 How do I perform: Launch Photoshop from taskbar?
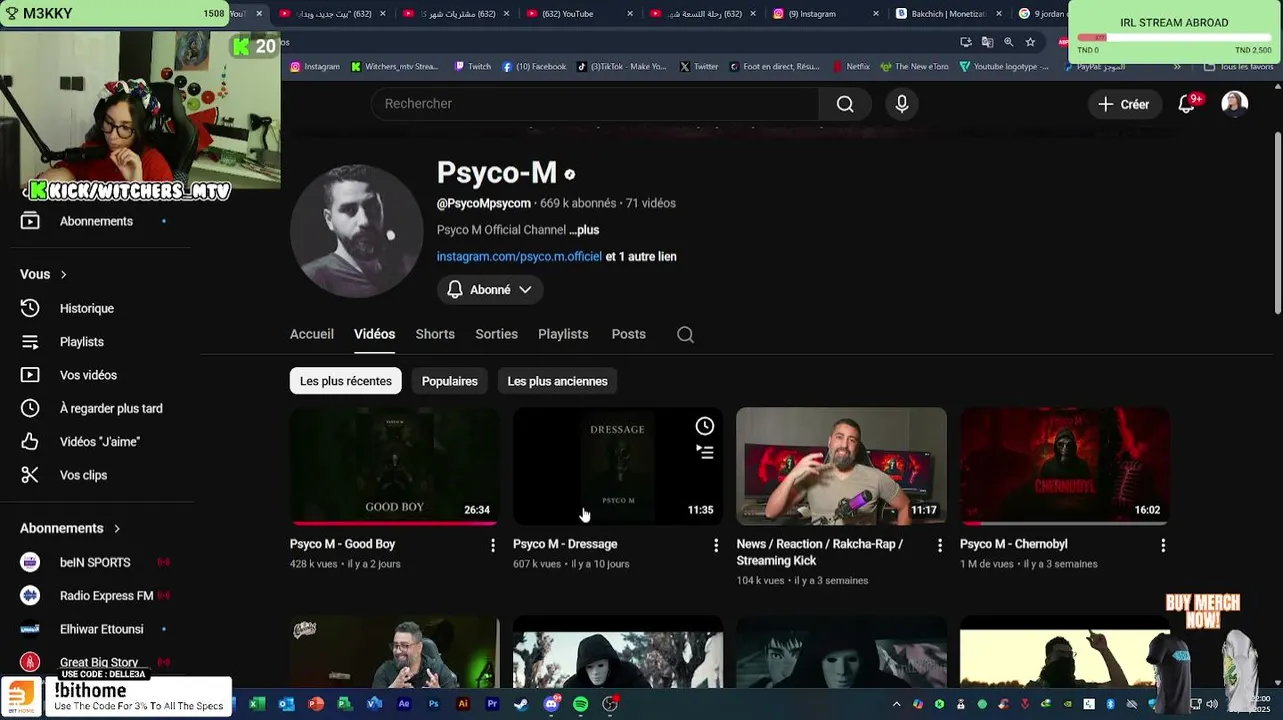[433, 704]
